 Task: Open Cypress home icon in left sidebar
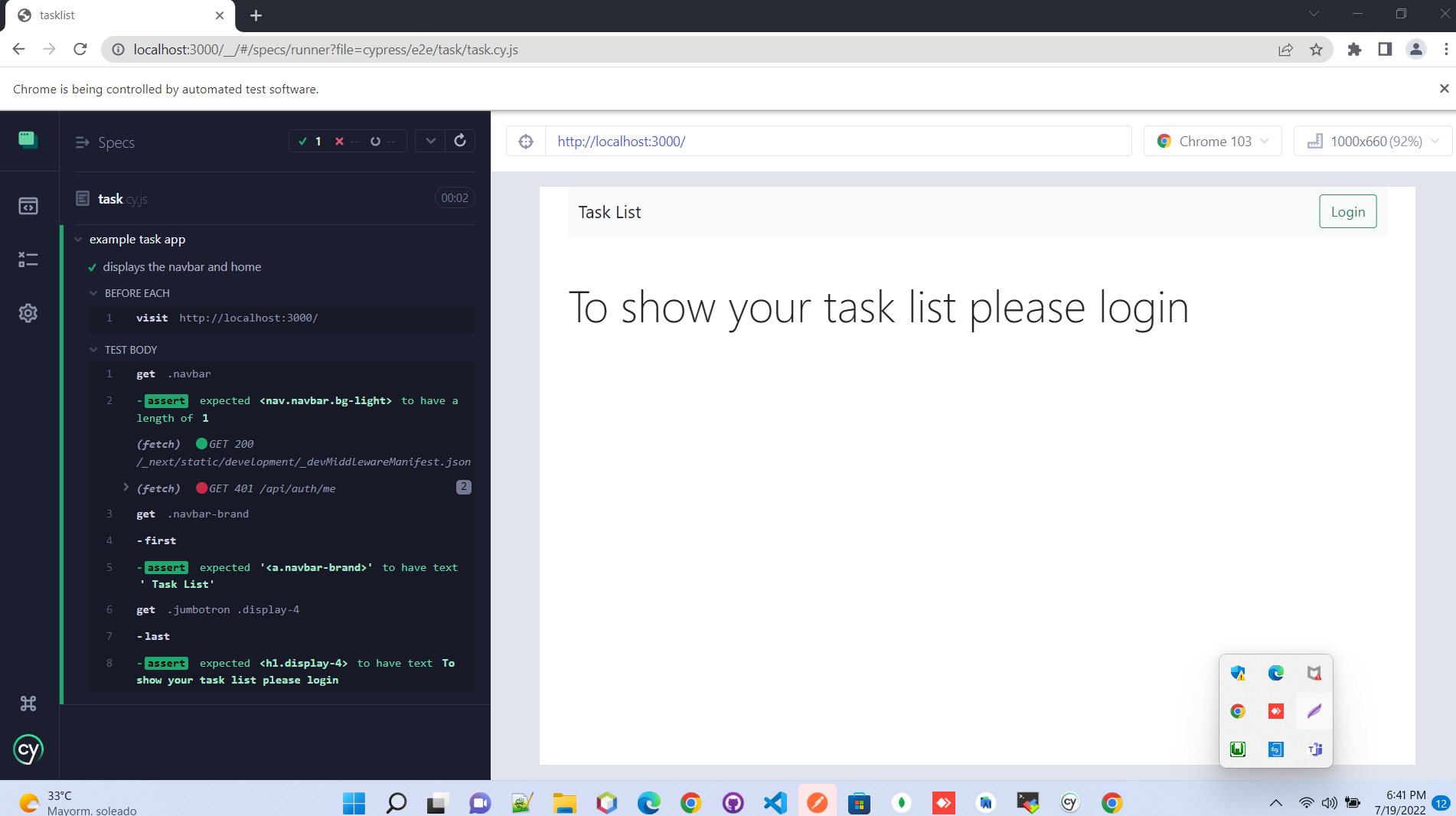(x=28, y=139)
